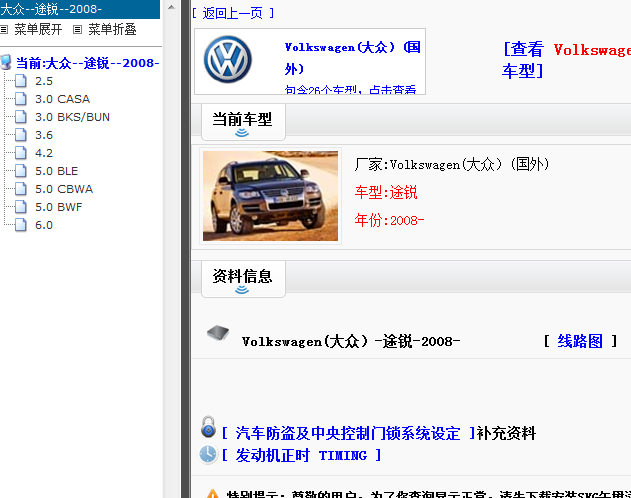The image size is (631, 498).
Task: Click the orange warning icon near 特别提示
Action: coord(212,494)
